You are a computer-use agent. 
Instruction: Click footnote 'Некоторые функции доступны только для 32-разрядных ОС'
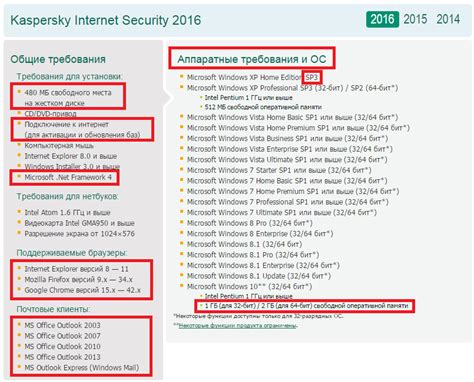point(258,316)
